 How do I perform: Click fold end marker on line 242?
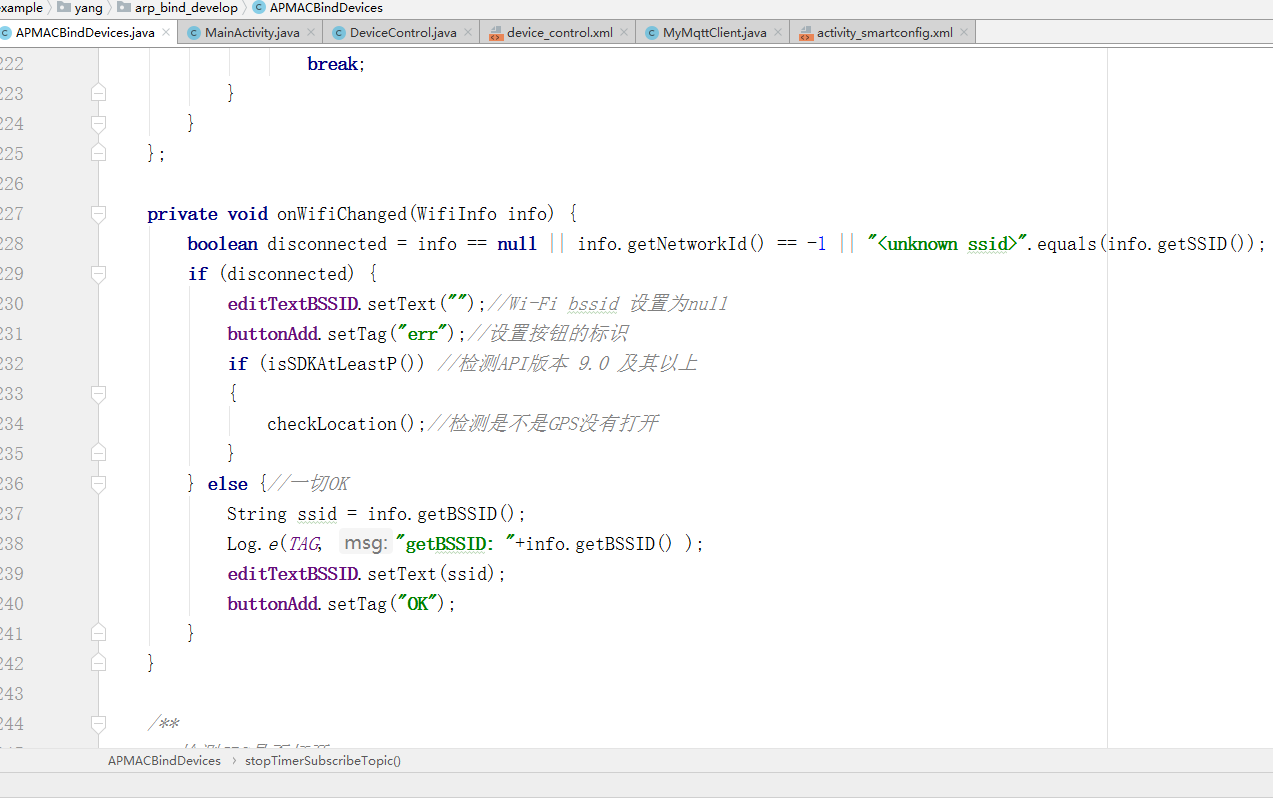tap(98, 663)
